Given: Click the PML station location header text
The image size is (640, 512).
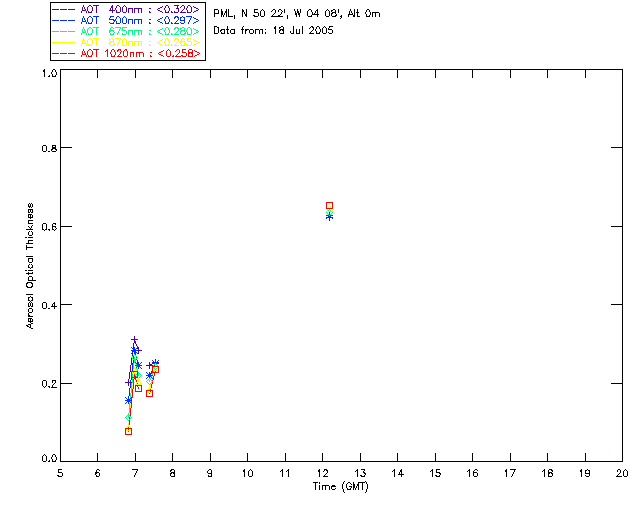Looking at the screenshot, I should (297, 13).
